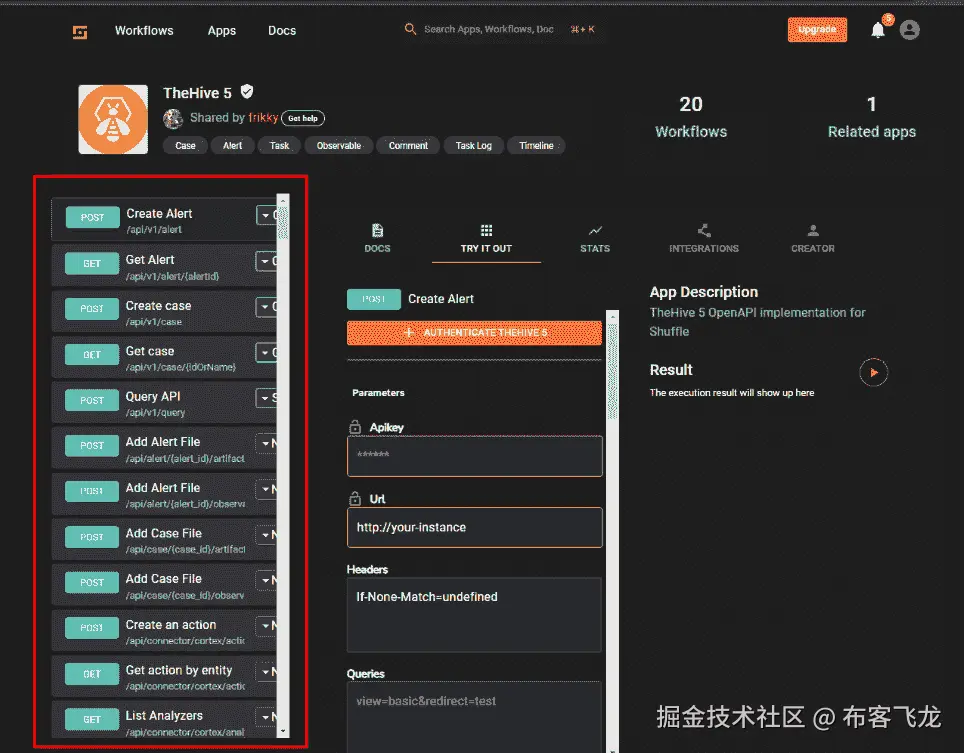Expand dropdown on List Analyzers row
Image resolution: width=964 pixels, height=753 pixels.
pos(266,717)
